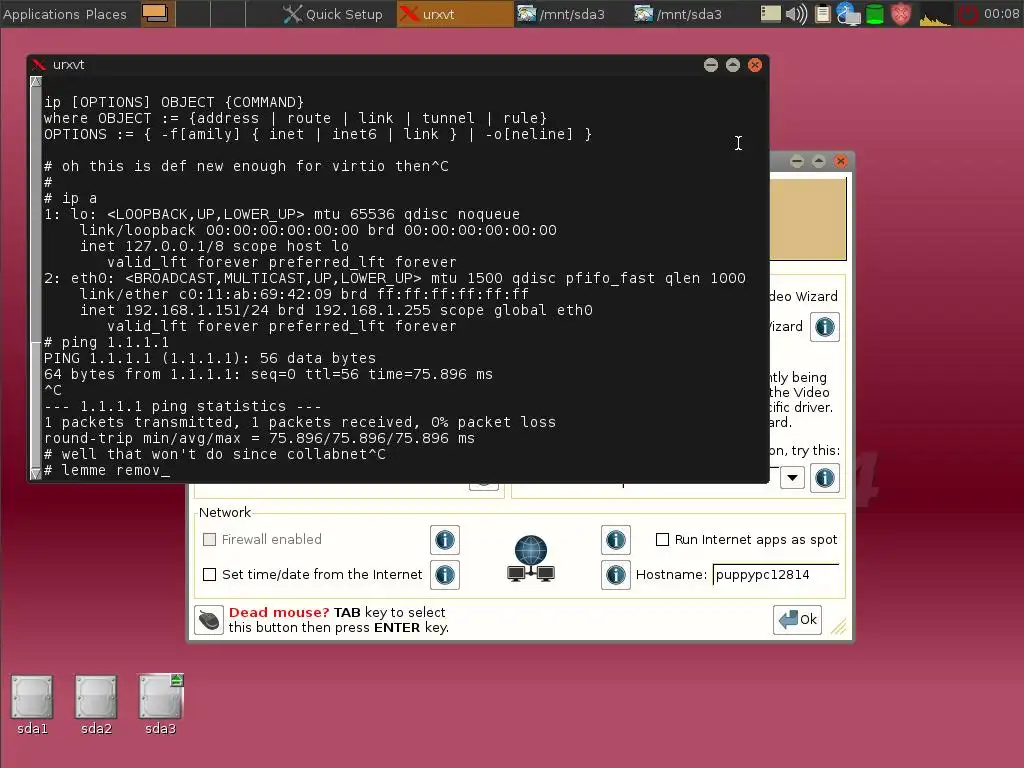Select the urxvt taskbar entry
Screen dimensions: 1024x768
click(455, 14)
